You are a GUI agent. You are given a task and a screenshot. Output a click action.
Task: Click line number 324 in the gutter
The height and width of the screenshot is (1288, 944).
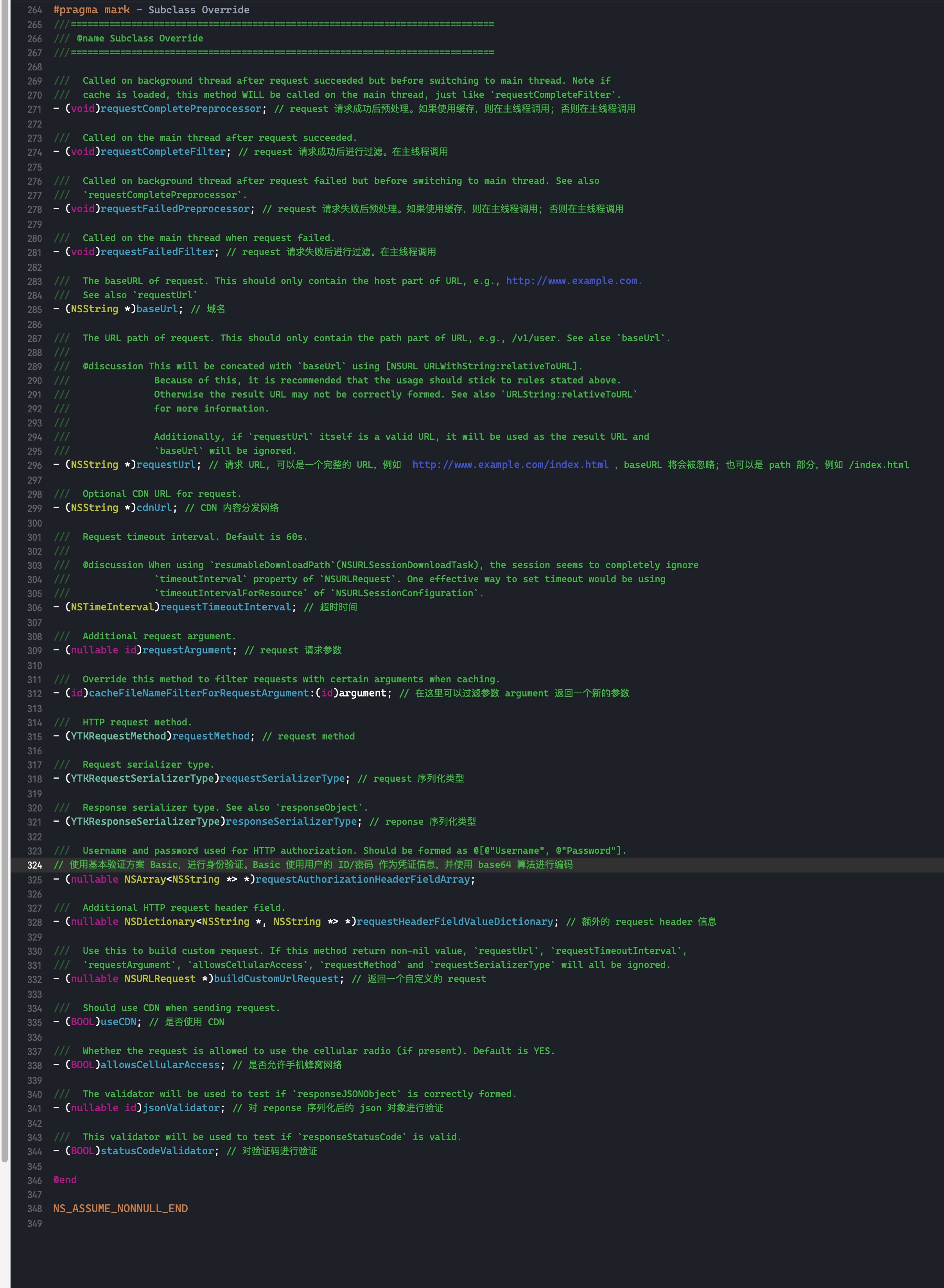coord(34,865)
